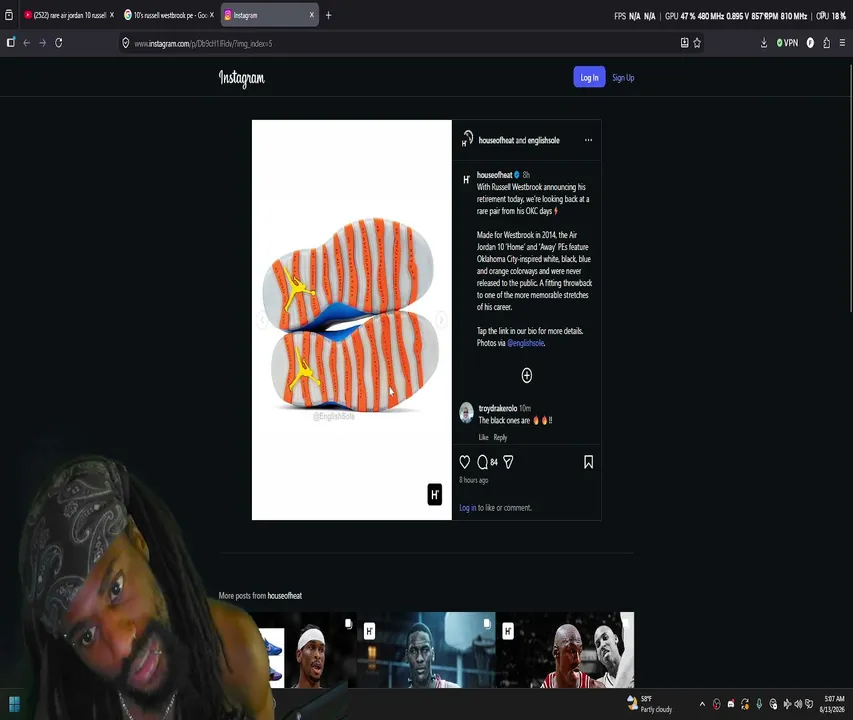853x720 pixels.
Task: Click the Log in link to like or comment
Action: click(467, 508)
